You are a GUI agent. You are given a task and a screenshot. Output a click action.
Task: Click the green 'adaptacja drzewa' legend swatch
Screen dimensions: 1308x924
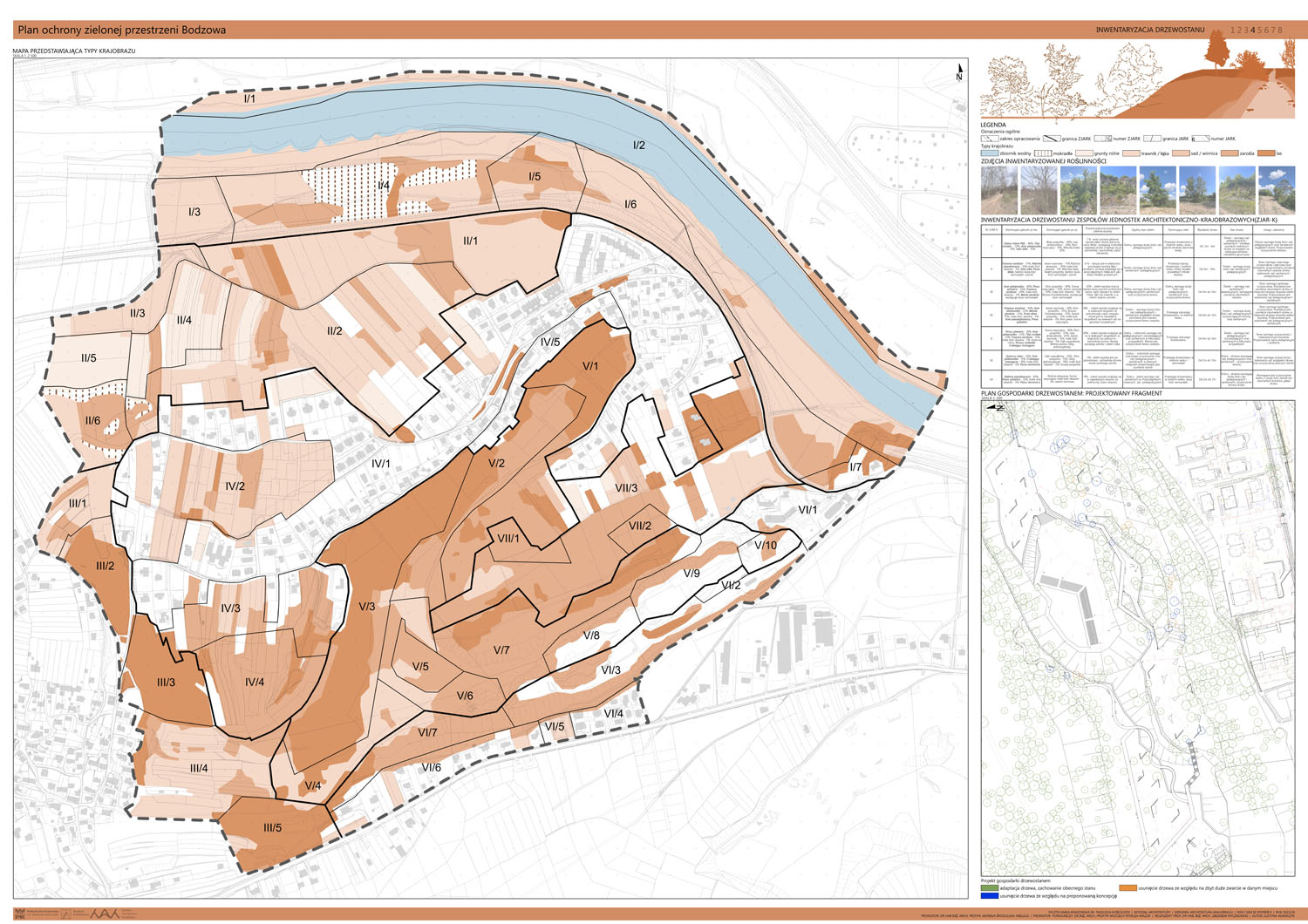(x=989, y=887)
